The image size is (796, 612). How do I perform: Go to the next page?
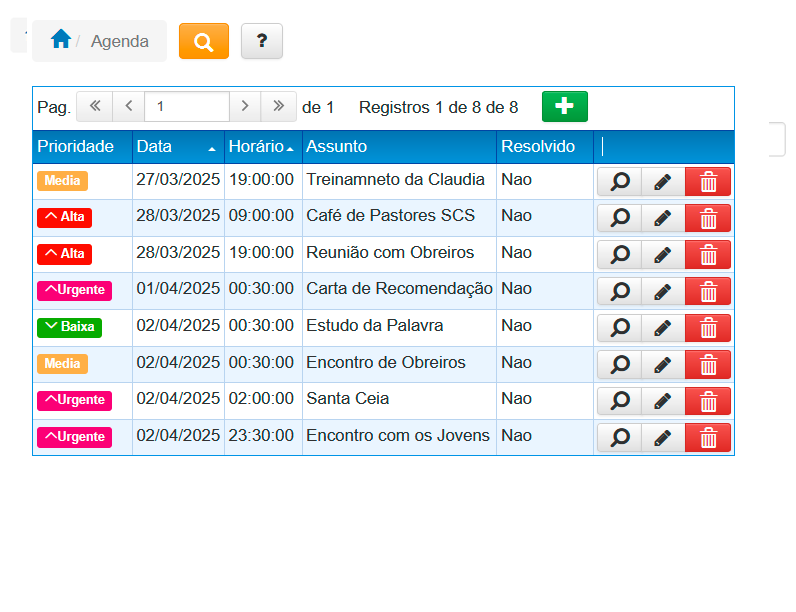[x=245, y=106]
